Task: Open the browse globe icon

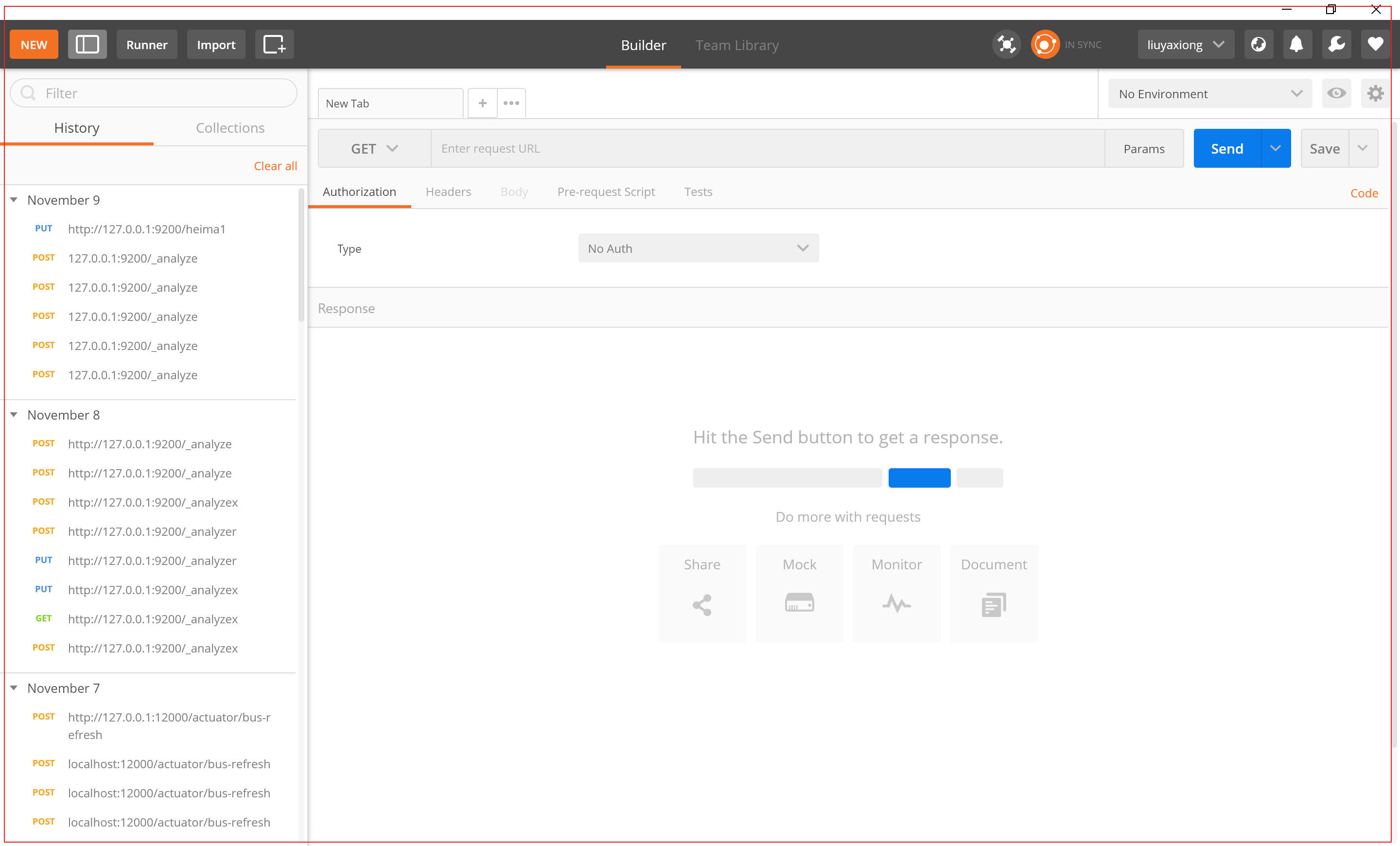Action: pyautogui.click(x=1259, y=44)
